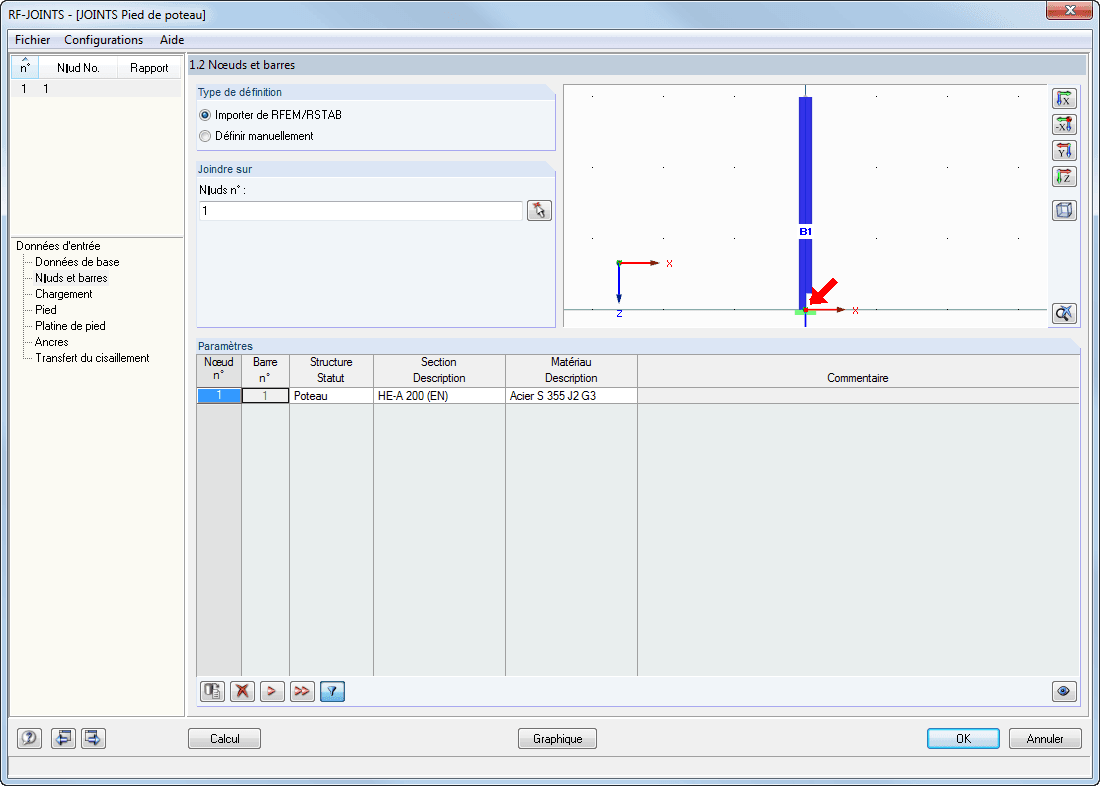The image size is (1100, 786).
Task: Click the Matériau Description column header
Action: click(x=571, y=370)
